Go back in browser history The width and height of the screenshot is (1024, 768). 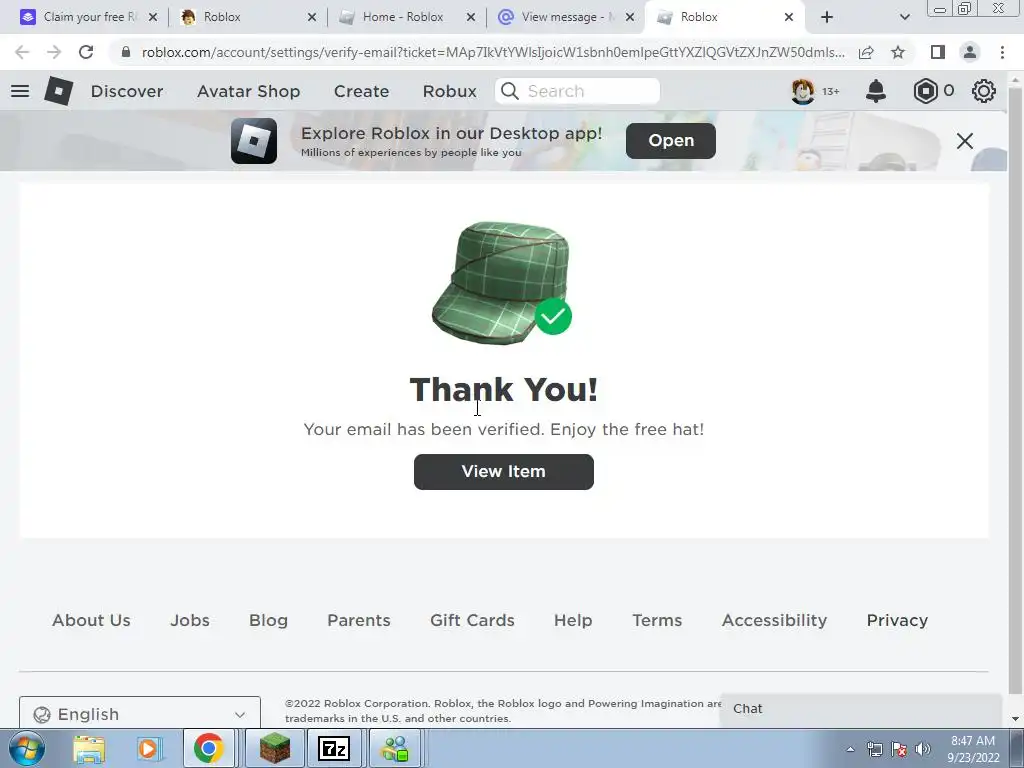point(22,52)
